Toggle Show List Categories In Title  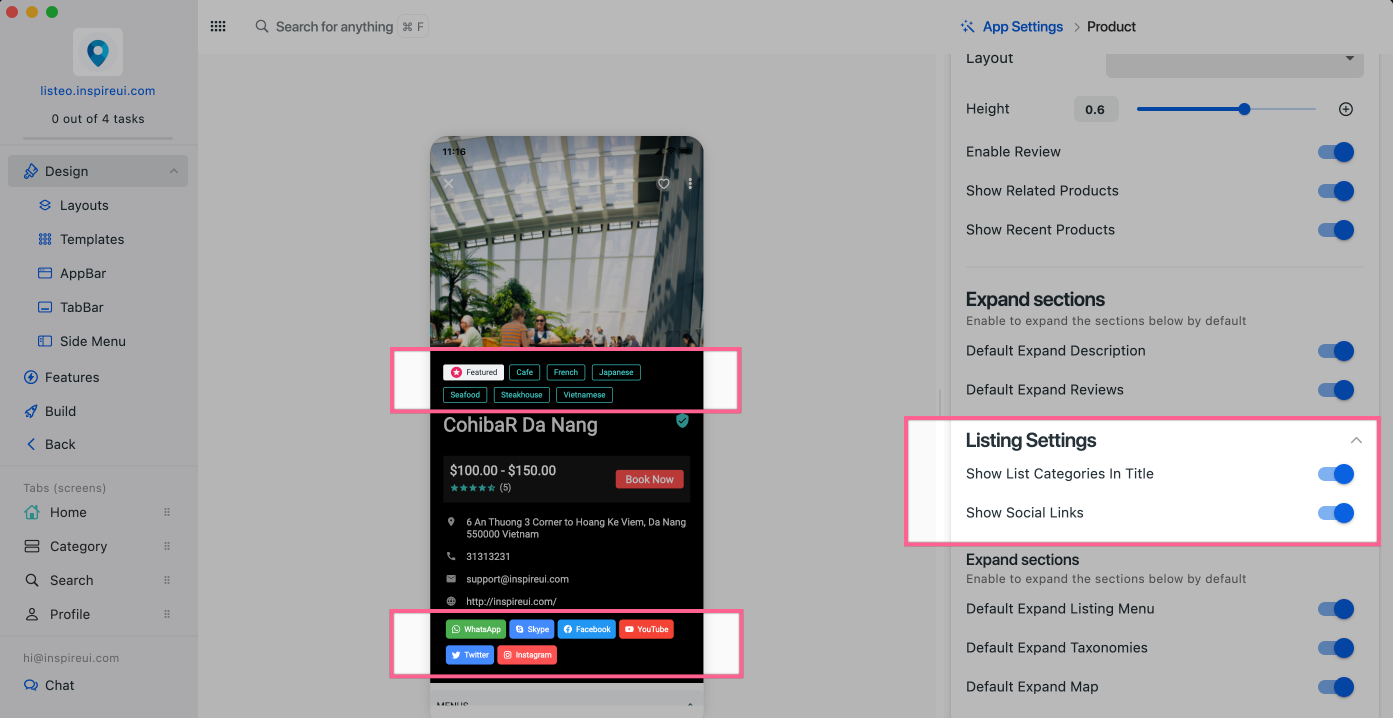click(x=1335, y=474)
